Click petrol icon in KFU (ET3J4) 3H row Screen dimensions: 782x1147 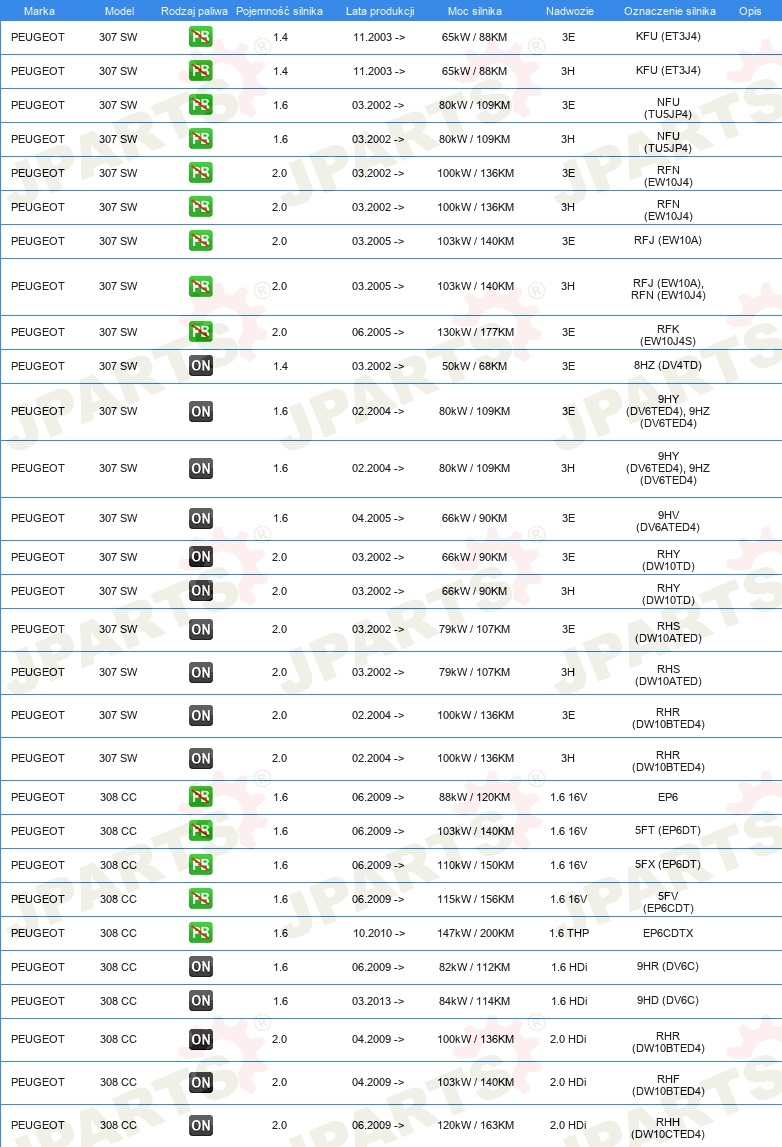click(x=200, y=71)
